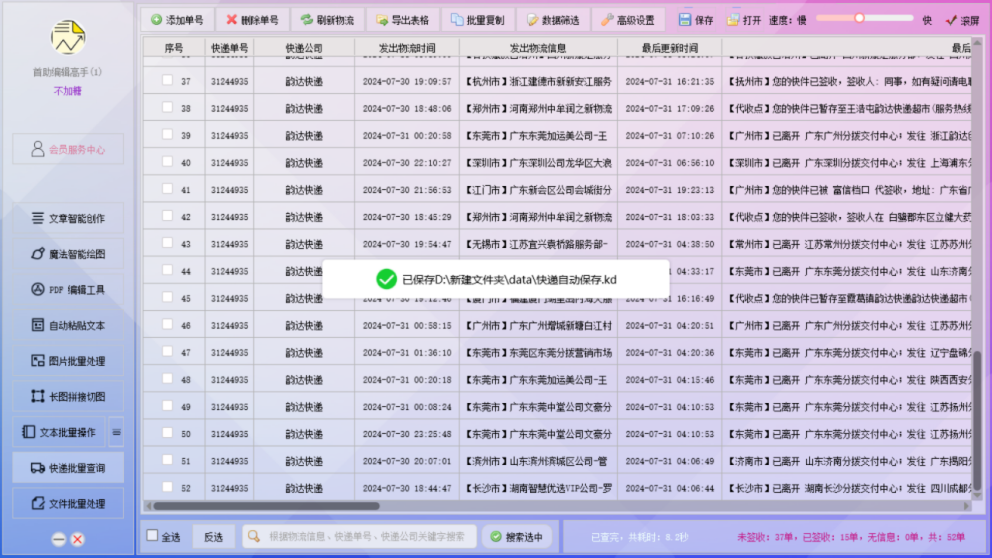
Task: Click the sidebar minimize round icon
Action: (x=59, y=539)
